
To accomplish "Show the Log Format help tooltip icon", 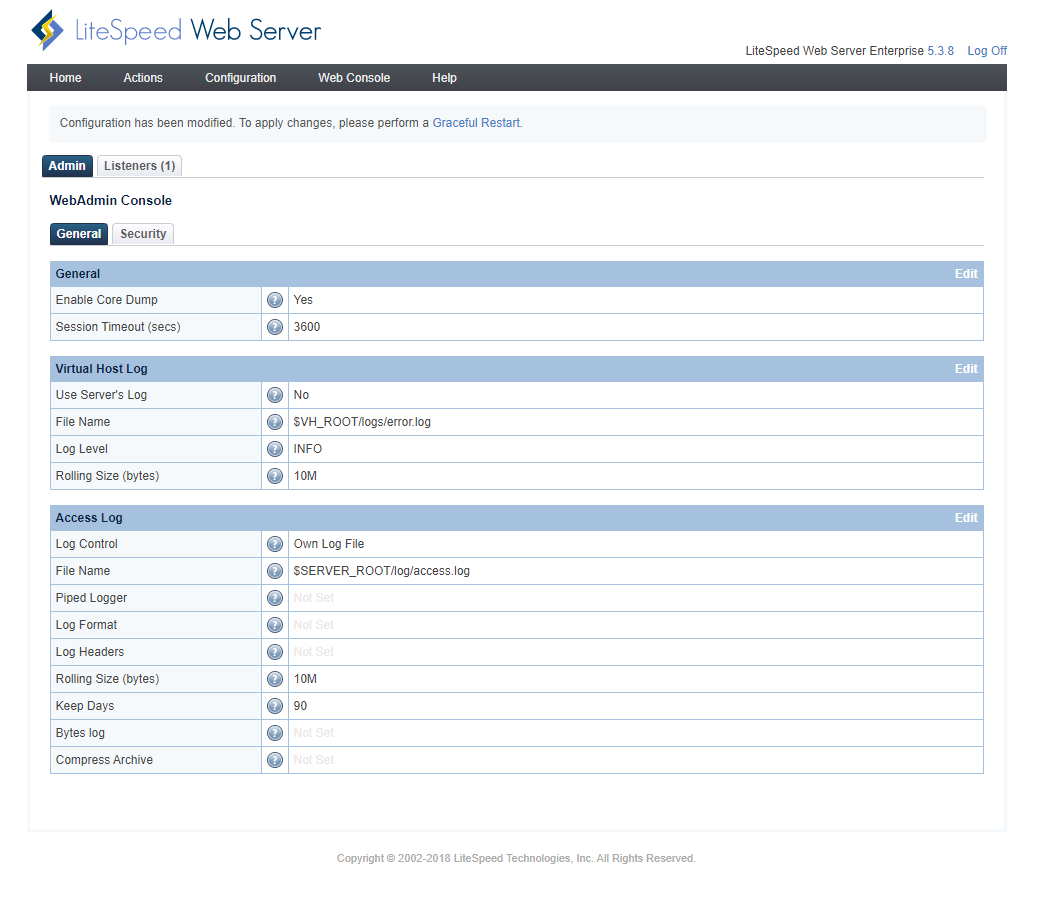I will click(x=275, y=626).
